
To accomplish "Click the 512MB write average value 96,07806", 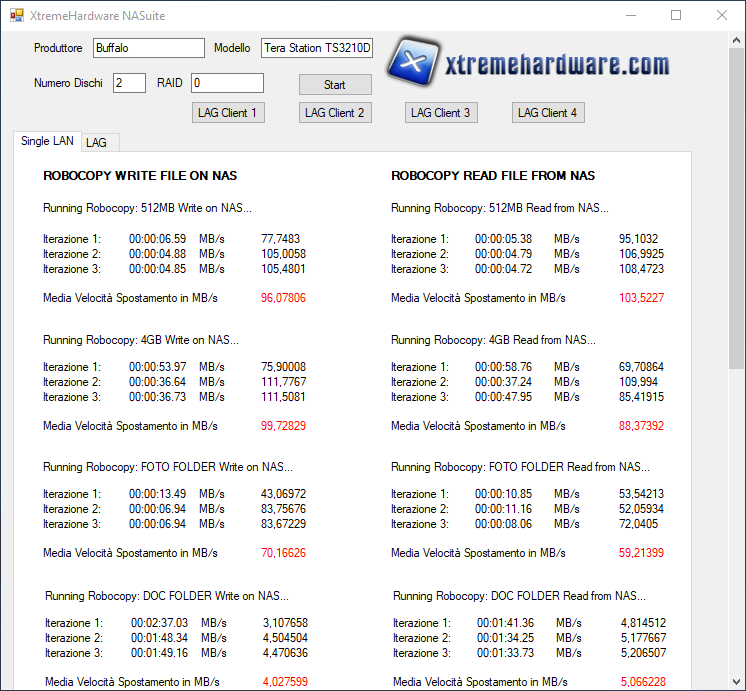I will pos(283,298).
